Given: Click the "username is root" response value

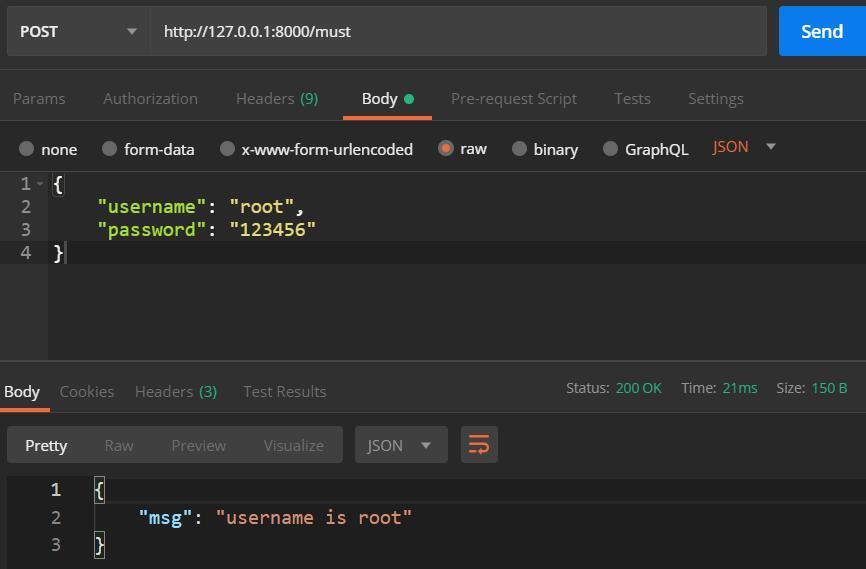Looking at the screenshot, I should pos(314,518).
